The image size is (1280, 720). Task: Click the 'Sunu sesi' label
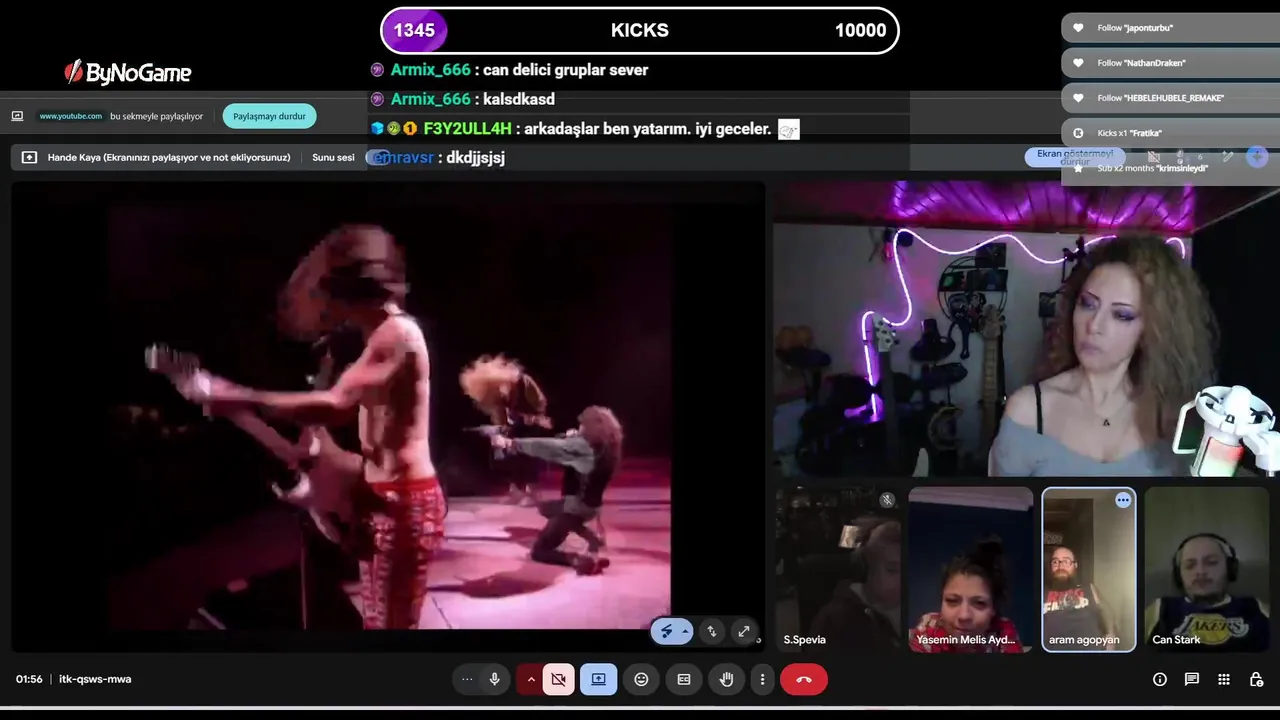(333, 157)
